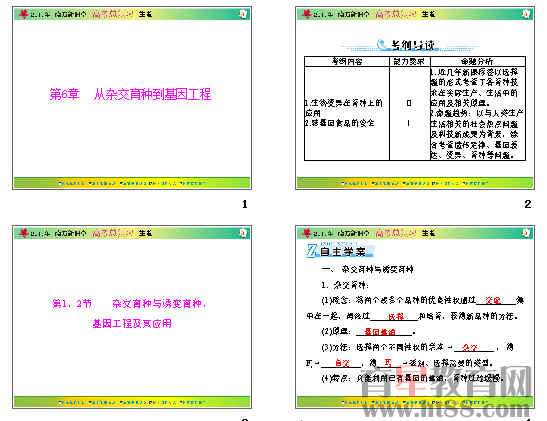This screenshot has width=547, height=421.
Task: Click the footer navigation bar on slide 1
Action: point(132,183)
